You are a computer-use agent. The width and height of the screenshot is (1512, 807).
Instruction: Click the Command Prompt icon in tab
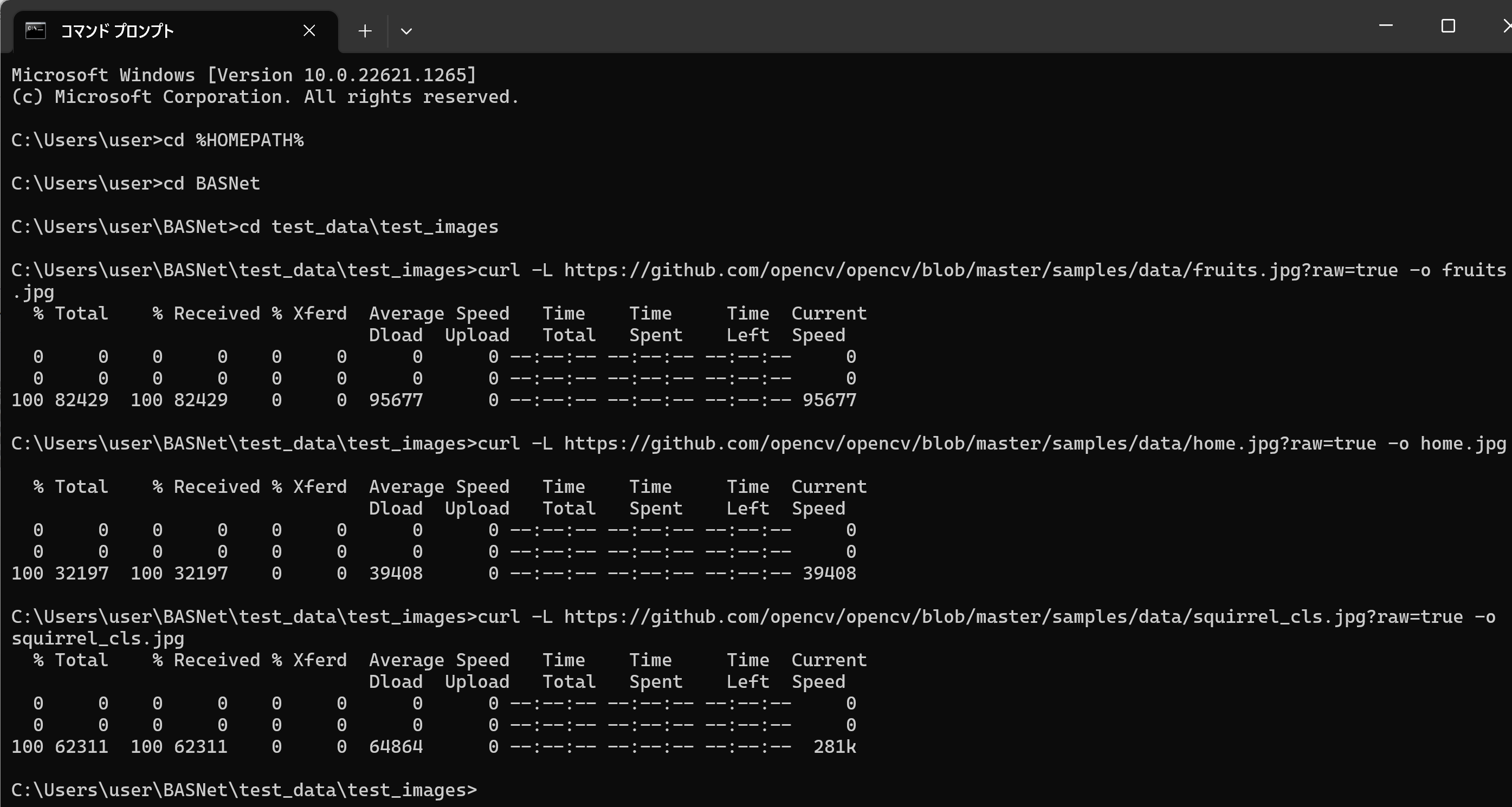point(36,30)
